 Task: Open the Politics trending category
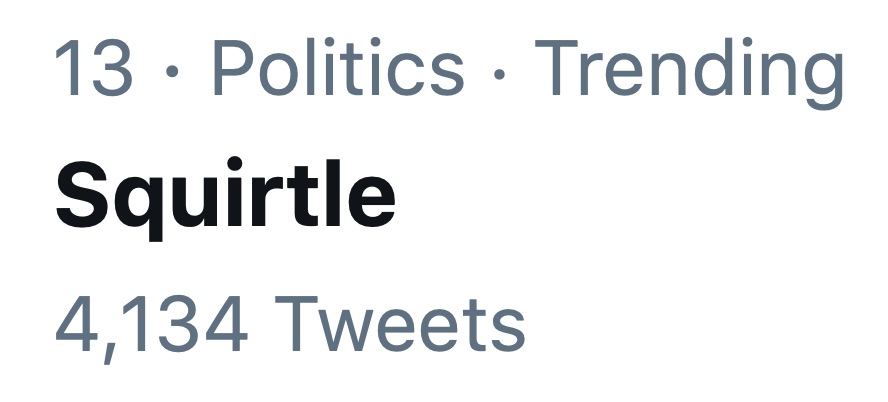click(337, 70)
